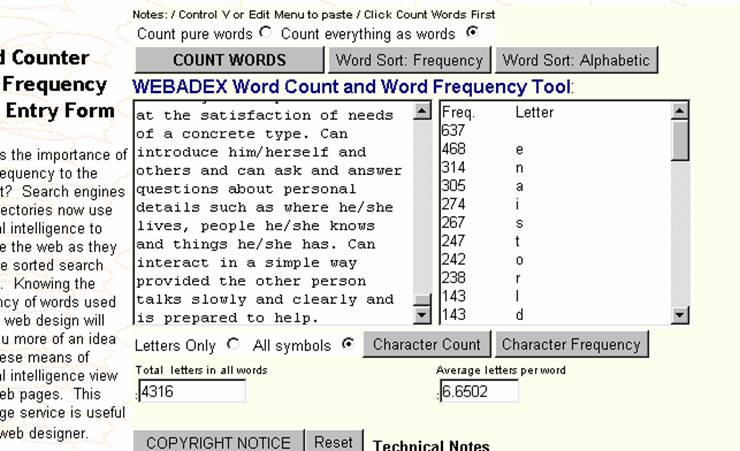Click the Character Count button
This screenshot has width=740, height=451.
tap(427, 344)
